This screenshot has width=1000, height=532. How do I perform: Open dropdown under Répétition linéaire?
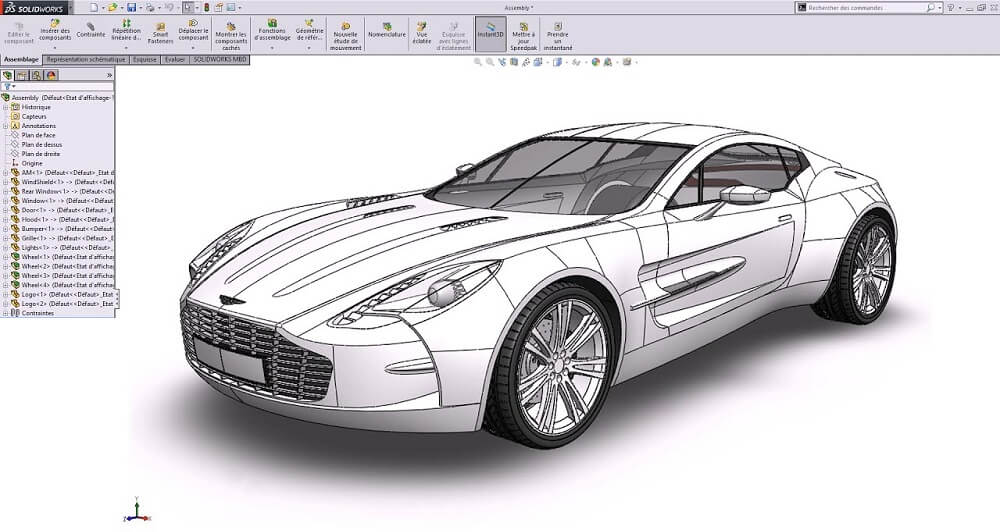point(126,48)
